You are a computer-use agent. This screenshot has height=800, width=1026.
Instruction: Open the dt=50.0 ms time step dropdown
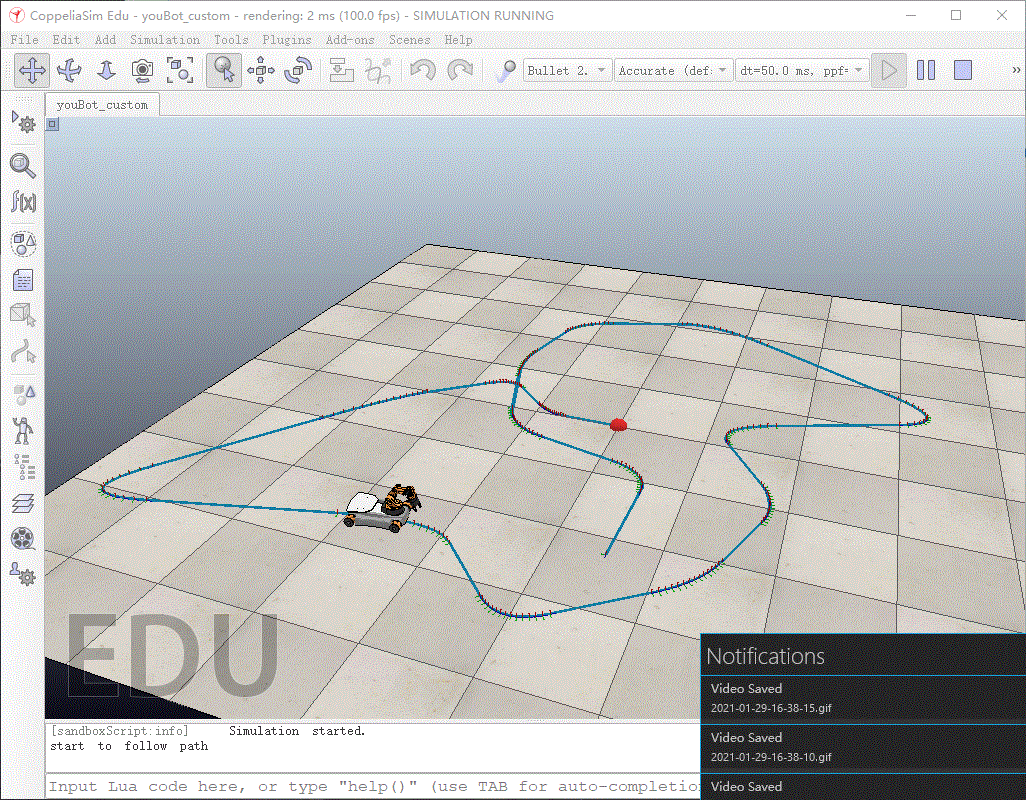click(x=802, y=70)
